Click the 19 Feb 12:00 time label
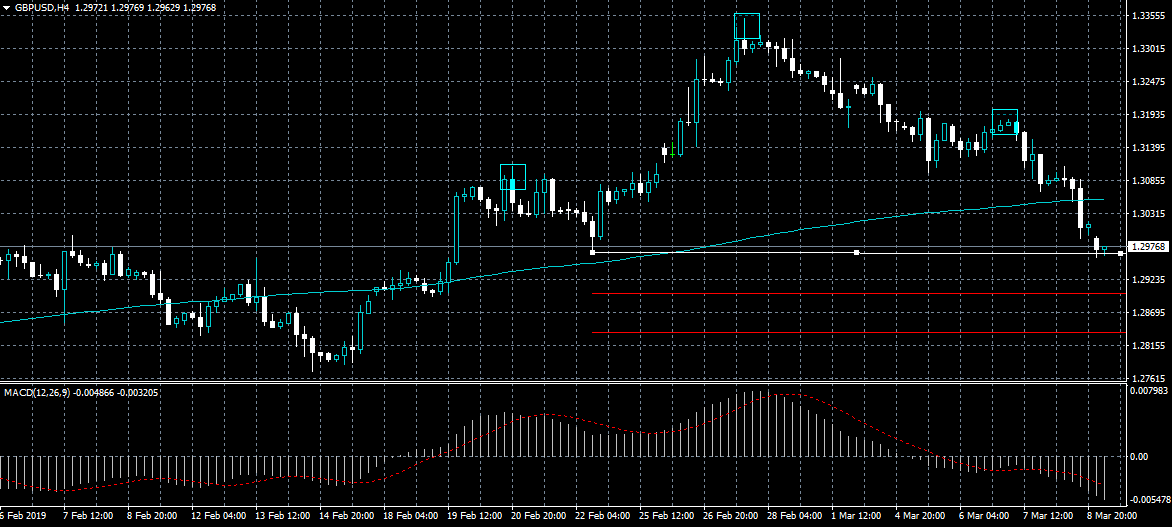Viewport: 1172px width, 527px height. tap(475, 516)
